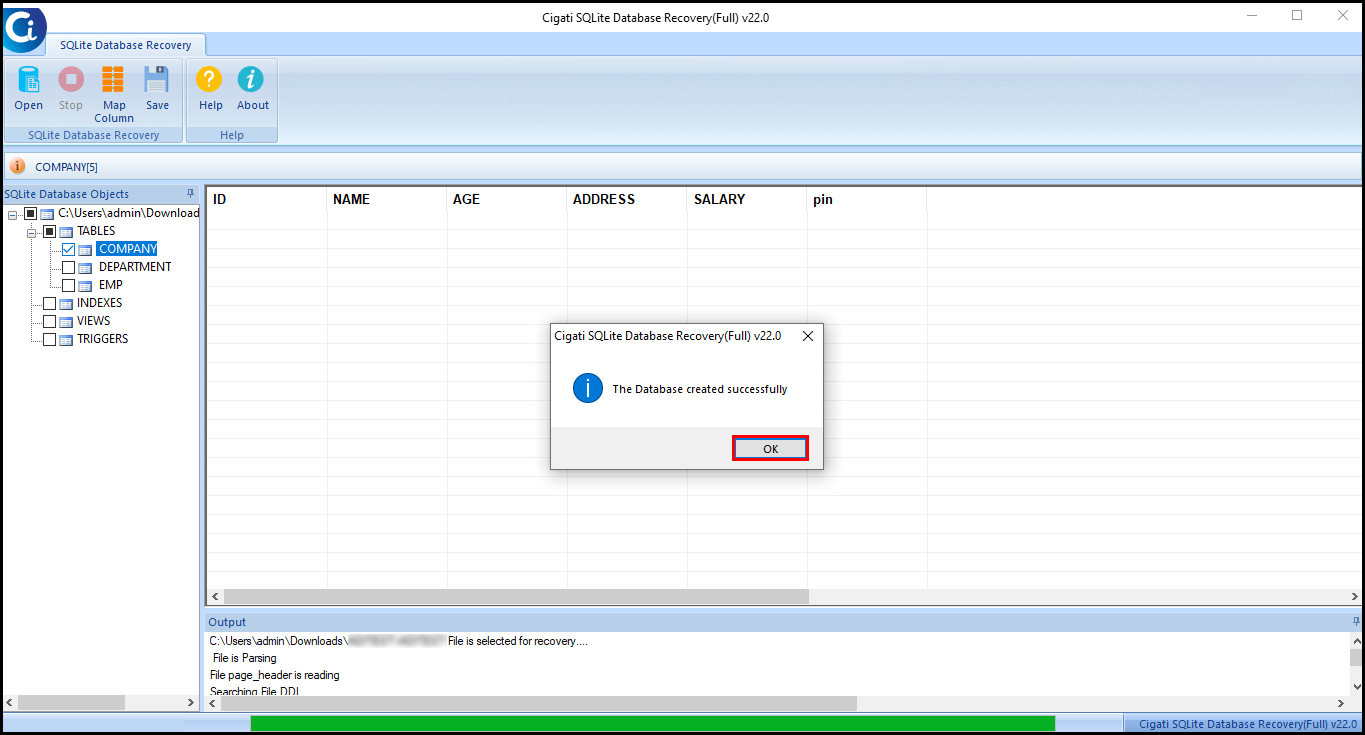Click the AGE column header
The width and height of the screenshot is (1365, 735).
(507, 199)
